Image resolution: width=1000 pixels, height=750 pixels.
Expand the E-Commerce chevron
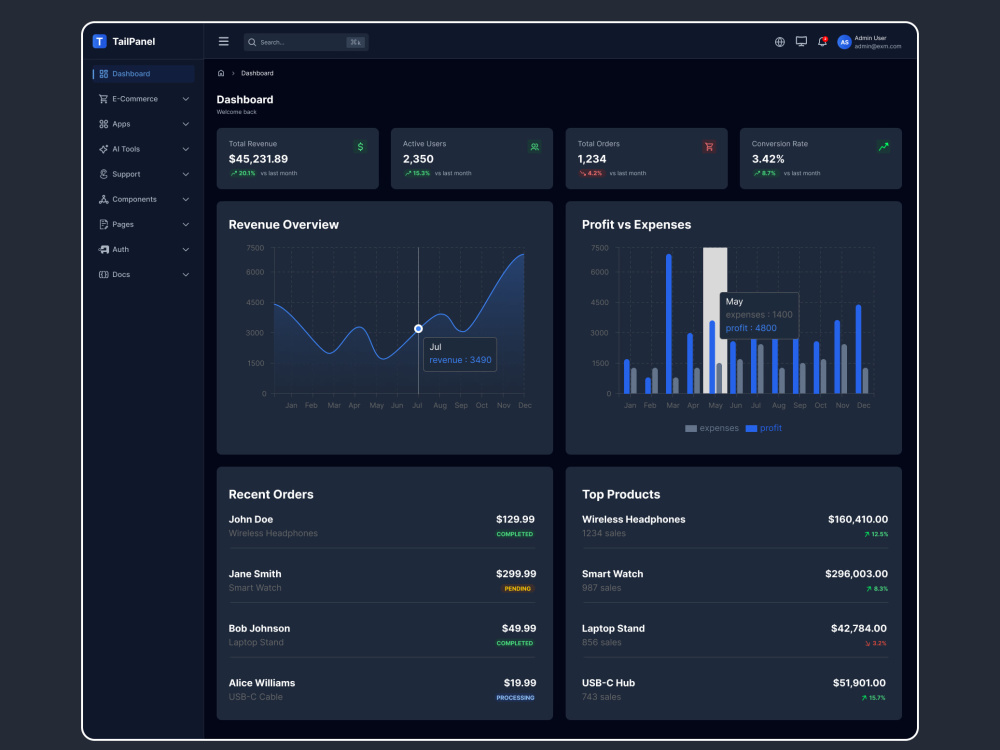[x=186, y=99]
